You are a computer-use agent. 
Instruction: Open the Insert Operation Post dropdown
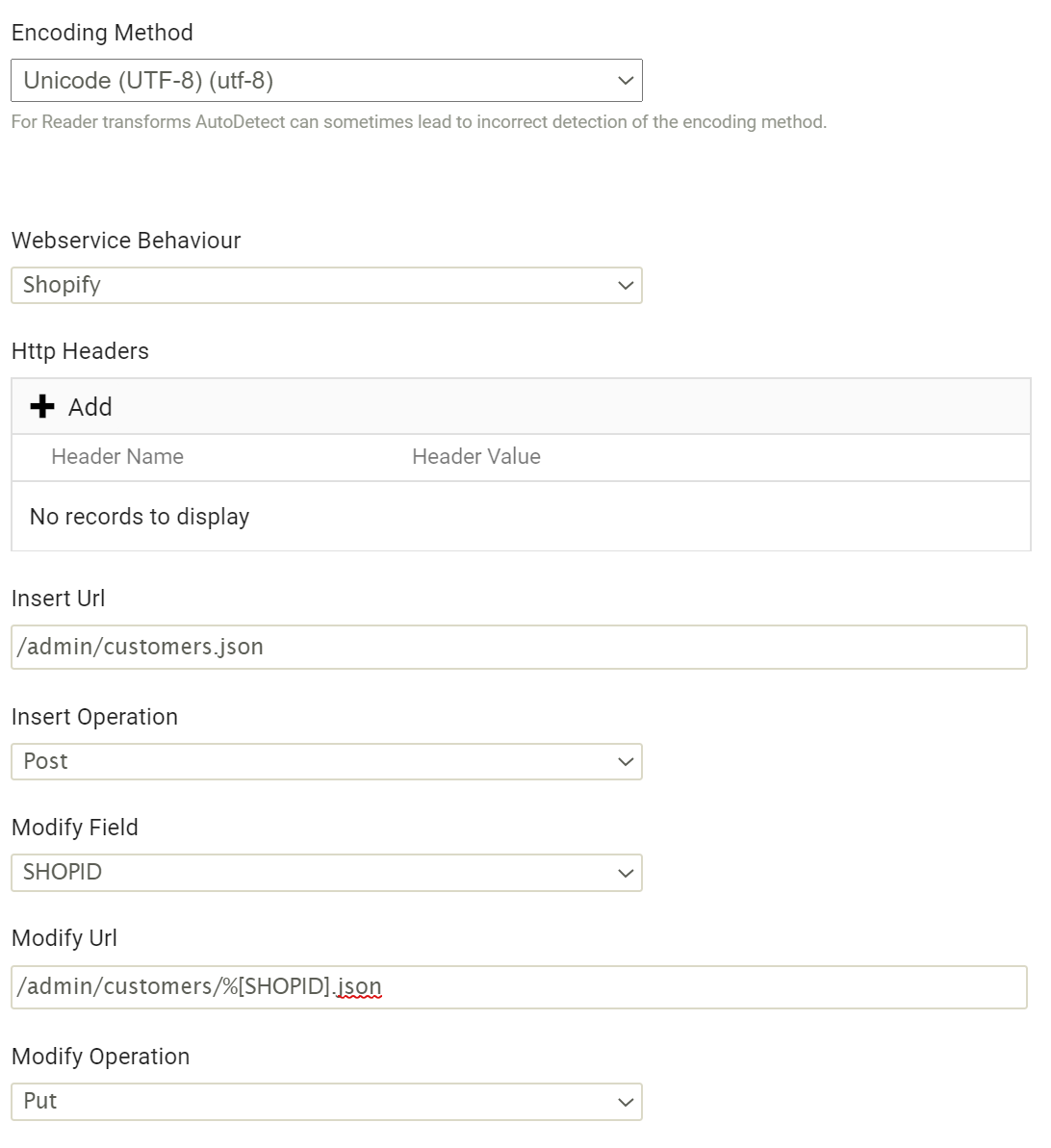click(326, 761)
